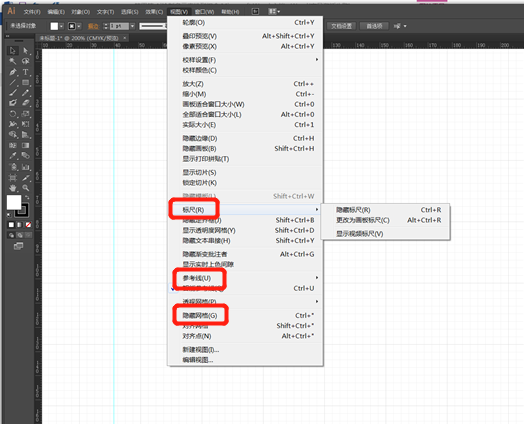Select the Zoom magnifier tool
Viewport: 524px width, 424px height.
coord(25,188)
